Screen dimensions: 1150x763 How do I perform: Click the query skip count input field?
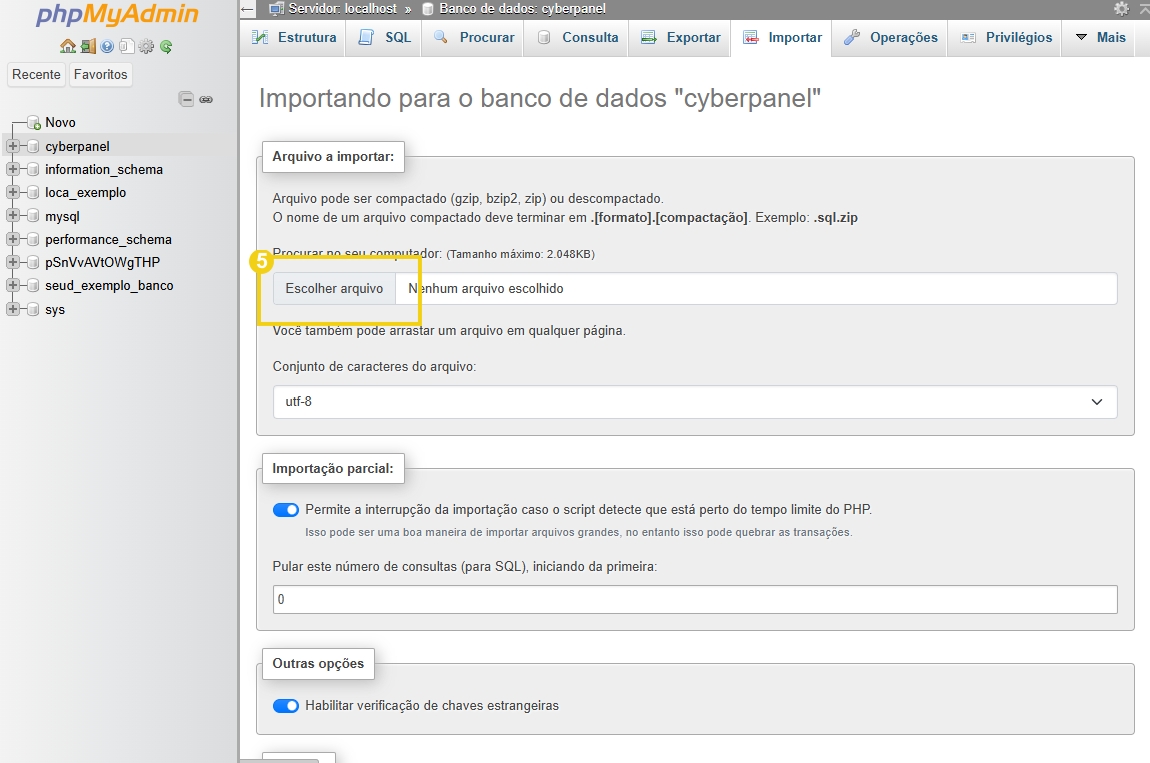point(694,599)
